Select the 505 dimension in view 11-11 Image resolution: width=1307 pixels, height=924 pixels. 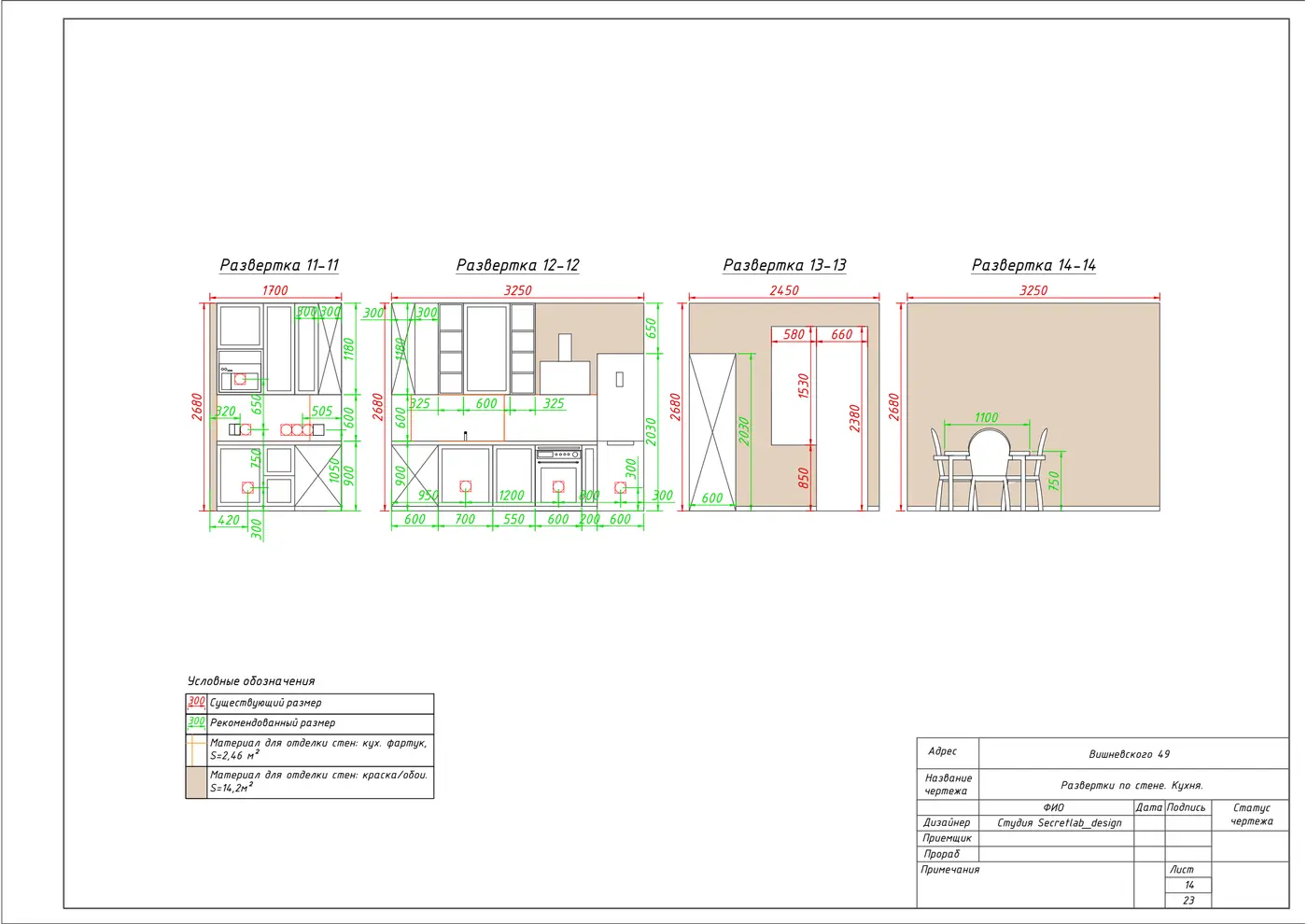point(322,411)
